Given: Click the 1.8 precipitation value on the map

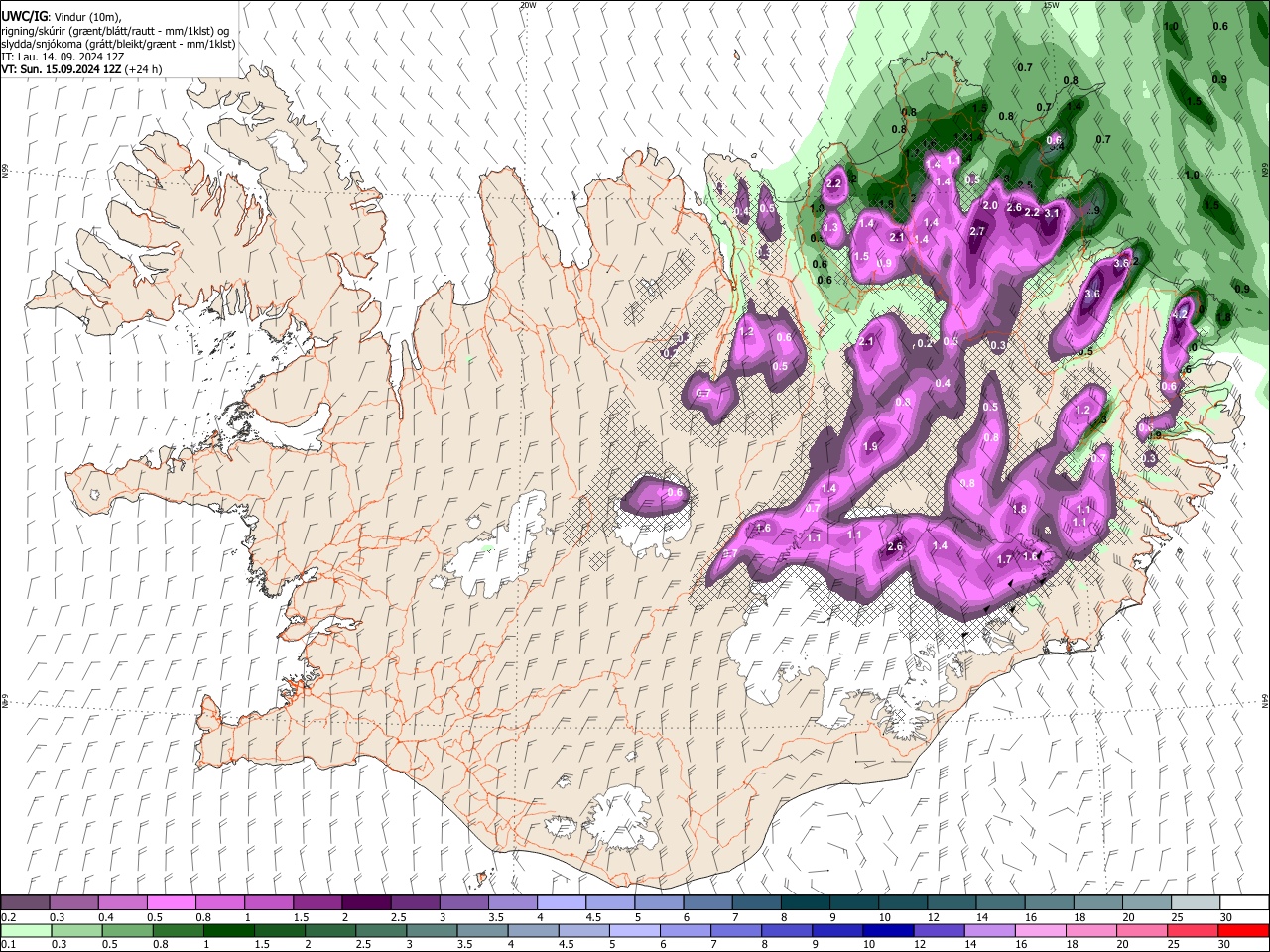Looking at the screenshot, I should [1019, 509].
